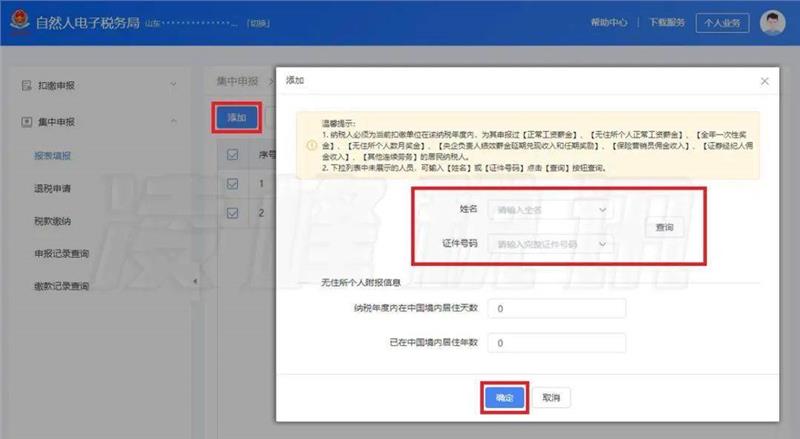The width and height of the screenshot is (800, 439).
Task: Close the 添加 dialog with X
Action: pyautogui.click(x=765, y=80)
